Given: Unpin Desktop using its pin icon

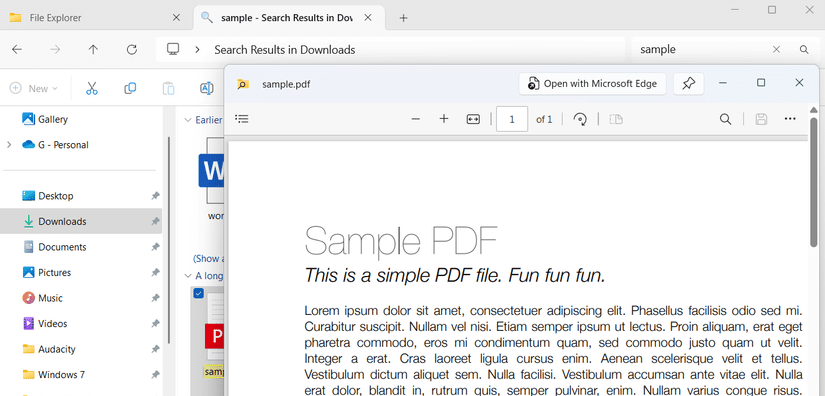Looking at the screenshot, I should pyautogui.click(x=155, y=196).
